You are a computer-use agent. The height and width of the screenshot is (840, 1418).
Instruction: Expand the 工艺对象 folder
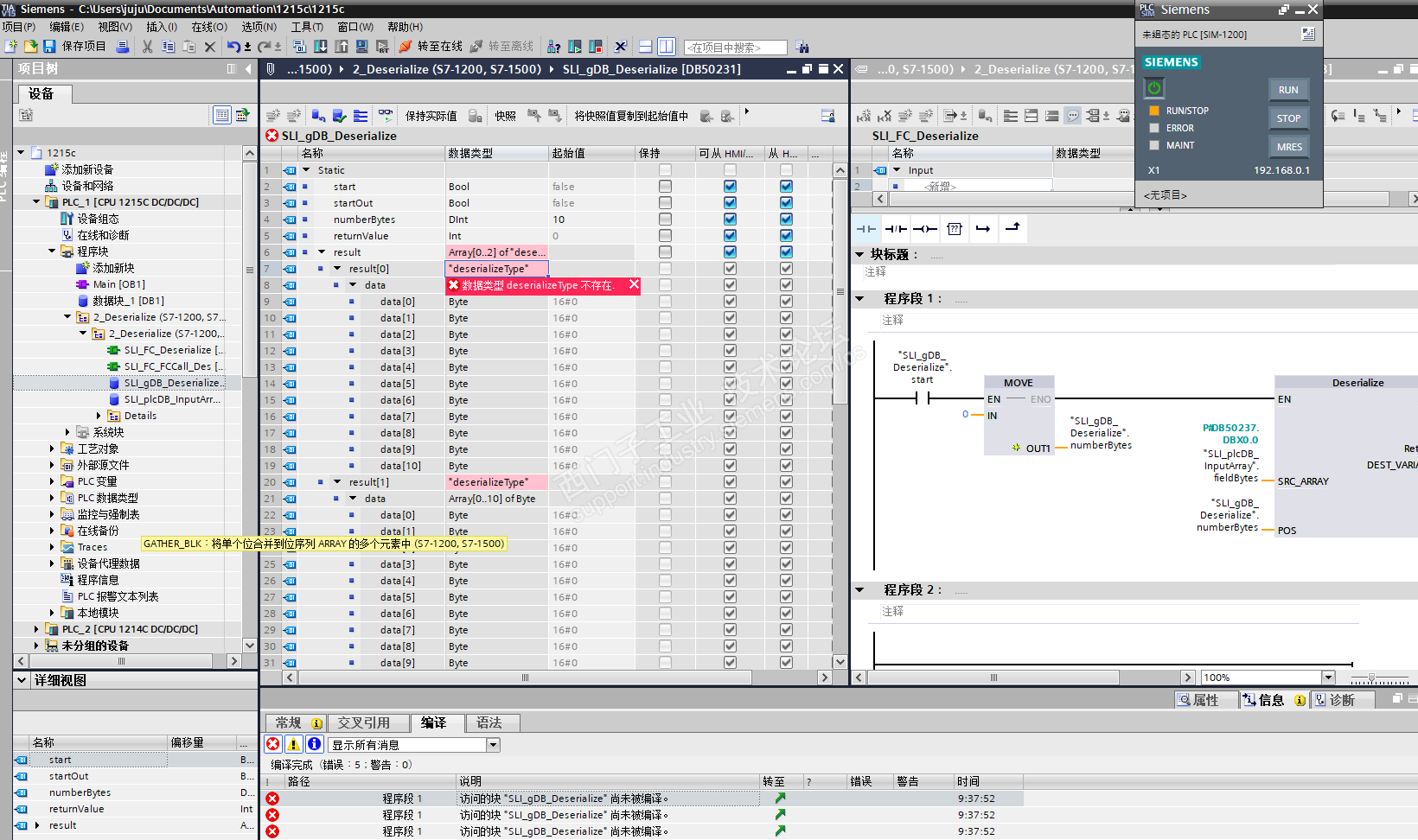tap(52, 449)
